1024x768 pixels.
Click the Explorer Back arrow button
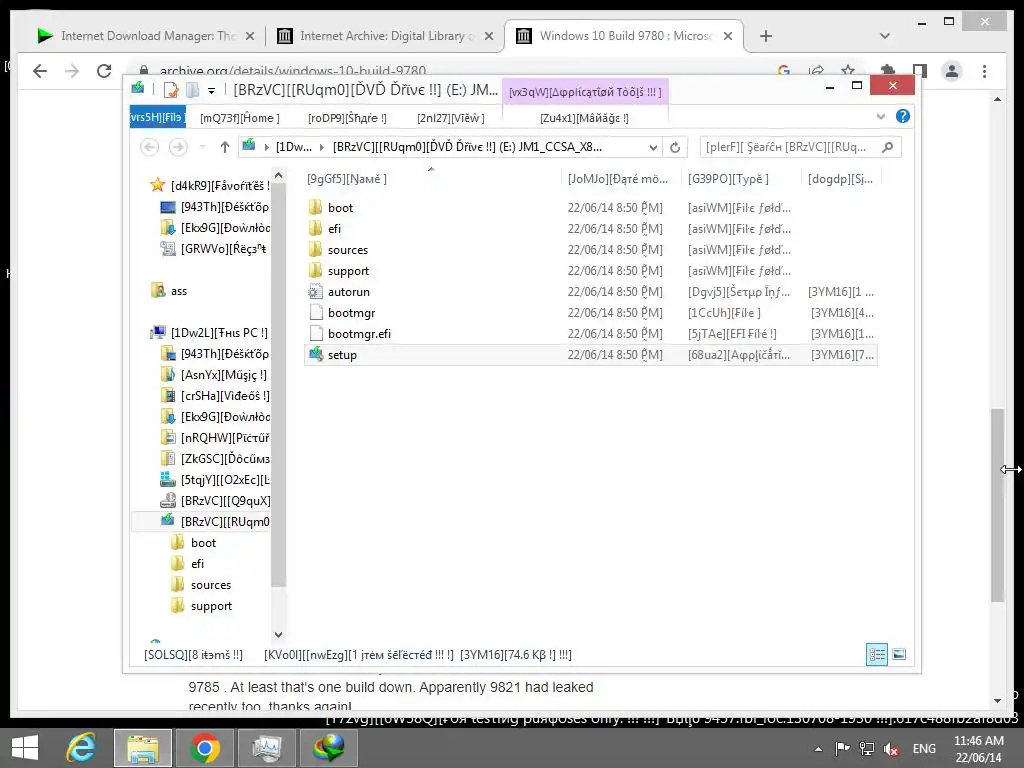pos(150,147)
